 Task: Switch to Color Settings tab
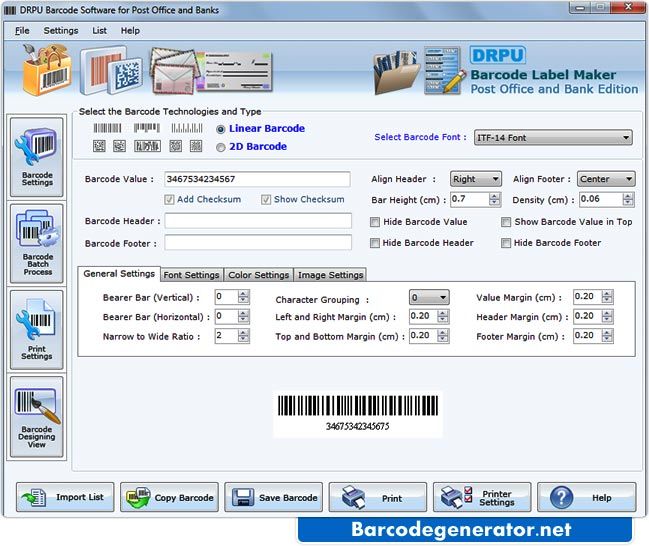(x=259, y=275)
